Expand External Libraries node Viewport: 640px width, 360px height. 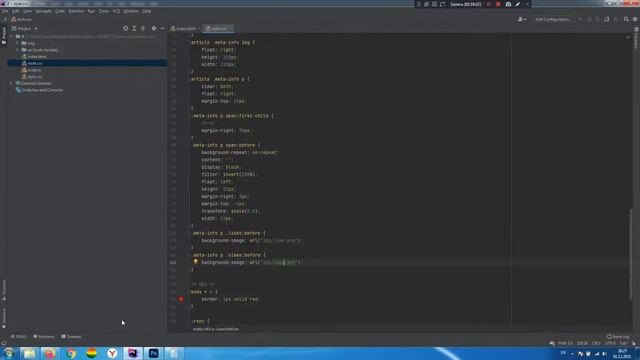[11, 83]
